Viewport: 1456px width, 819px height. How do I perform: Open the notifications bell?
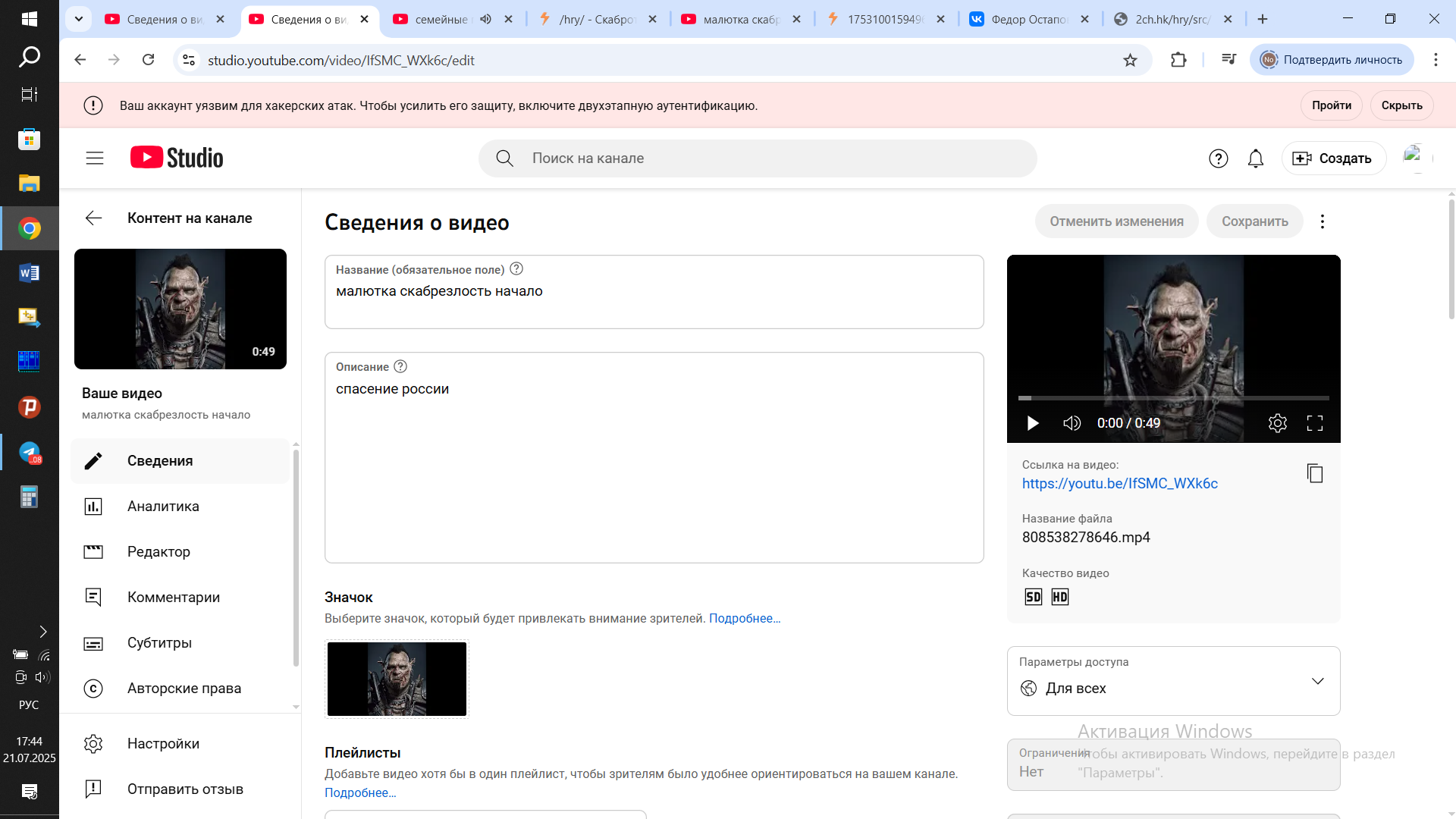click(x=1256, y=158)
